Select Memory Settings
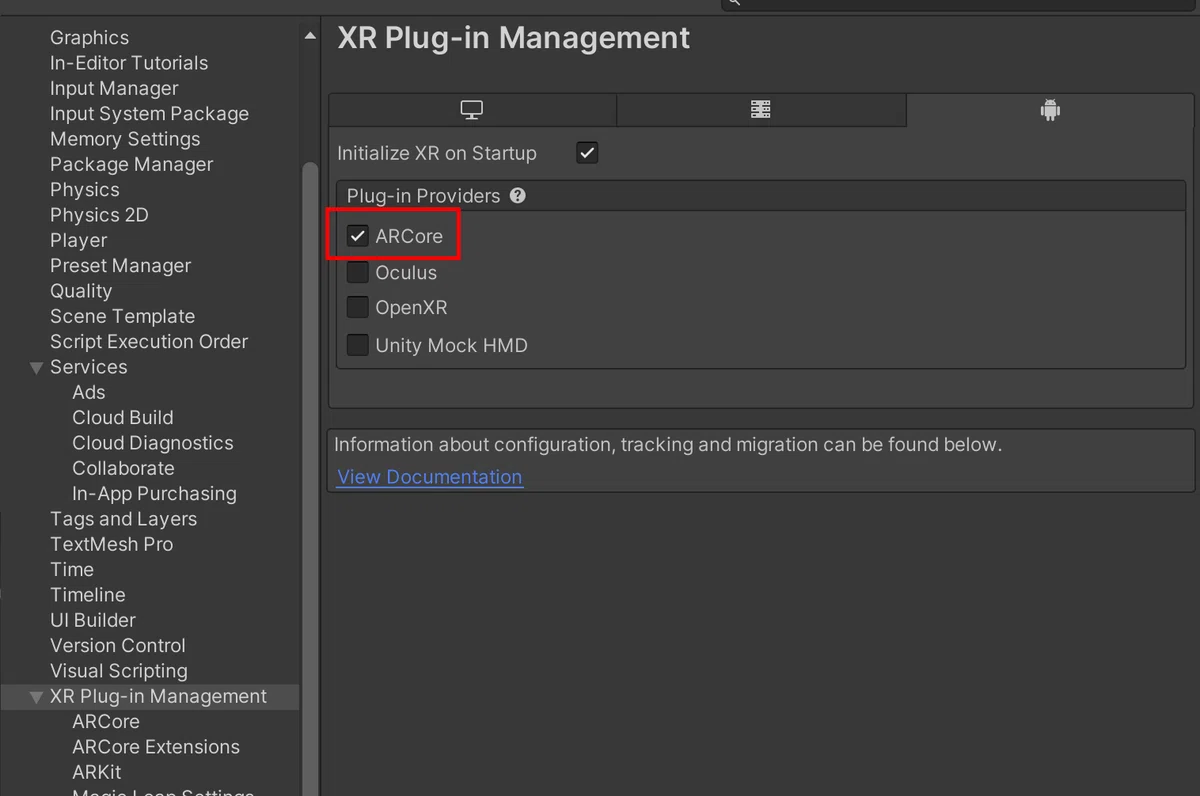This screenshot has width=1200, height=796. pos(125,139)
